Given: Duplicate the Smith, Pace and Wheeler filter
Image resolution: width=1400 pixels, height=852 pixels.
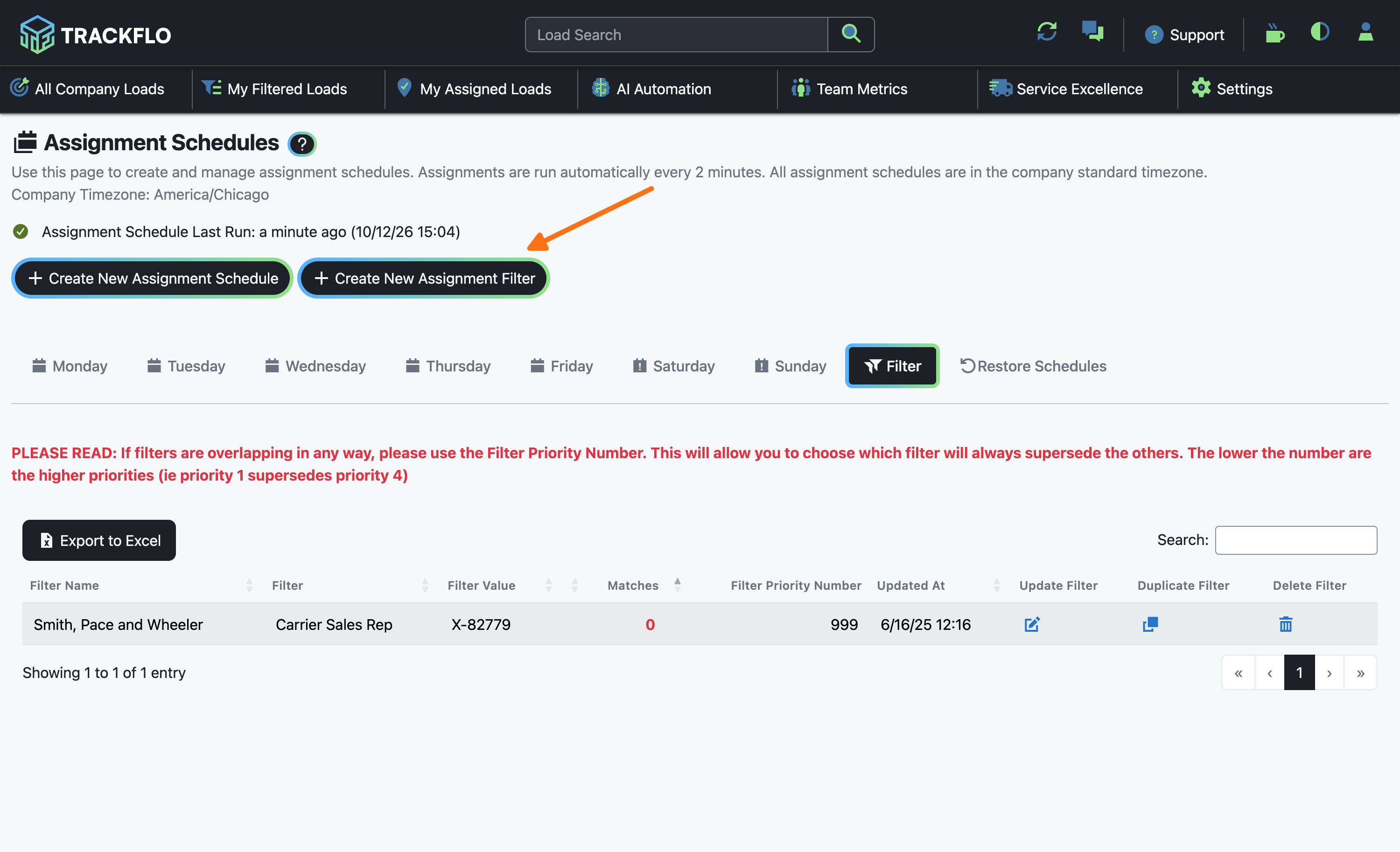Looking at the screenshot, I should 1150,624.
